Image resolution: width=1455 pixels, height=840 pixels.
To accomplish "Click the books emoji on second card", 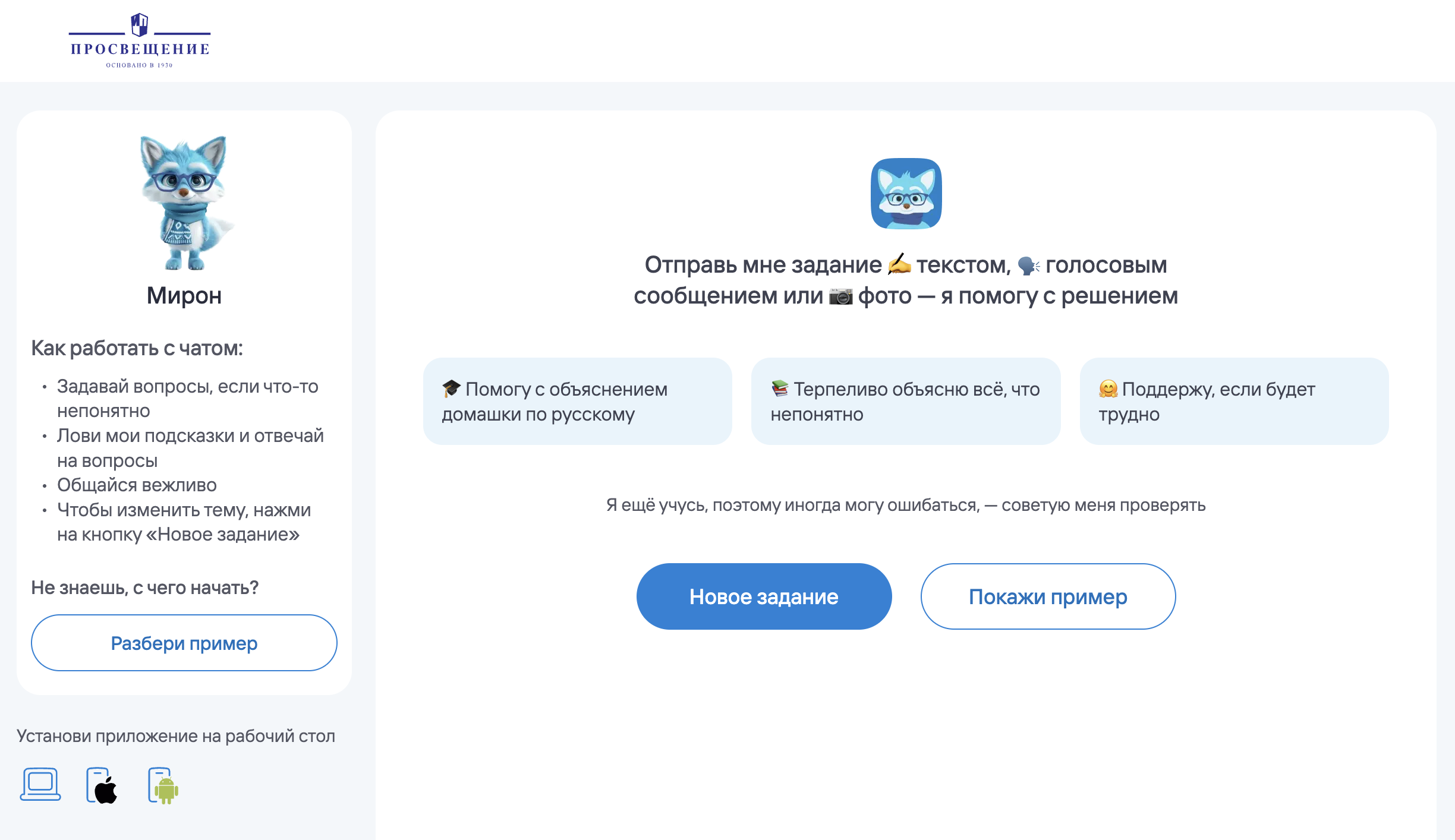I will pyautogui.click(x=780, y=389).
